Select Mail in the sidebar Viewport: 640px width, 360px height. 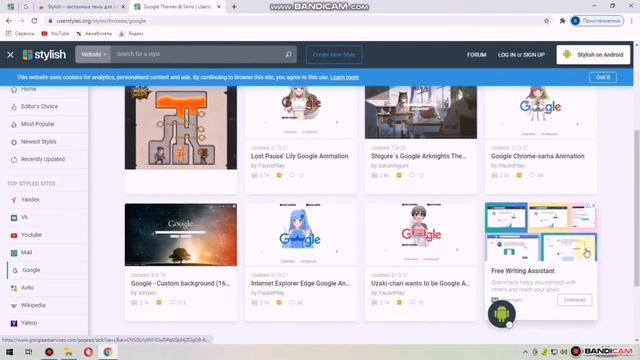click(26, 252)
